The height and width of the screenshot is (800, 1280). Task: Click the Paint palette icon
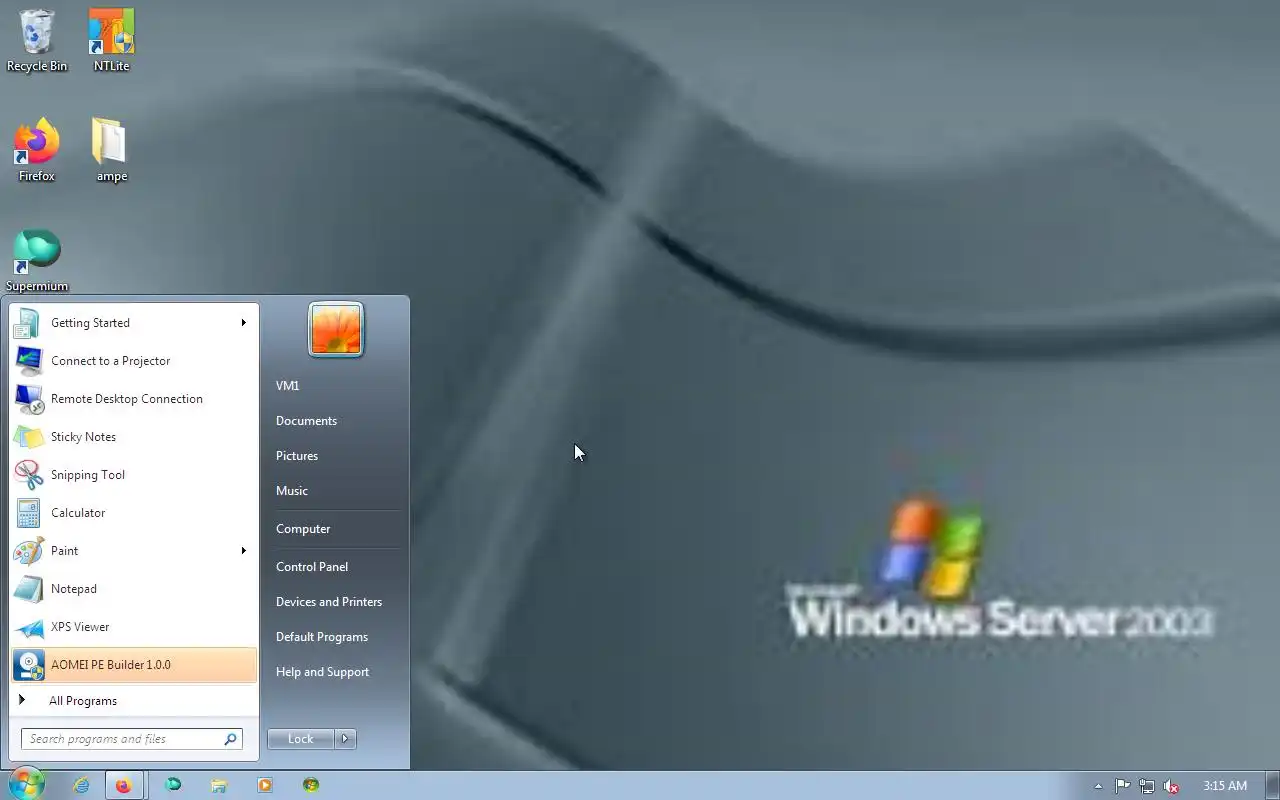point(28,551)
